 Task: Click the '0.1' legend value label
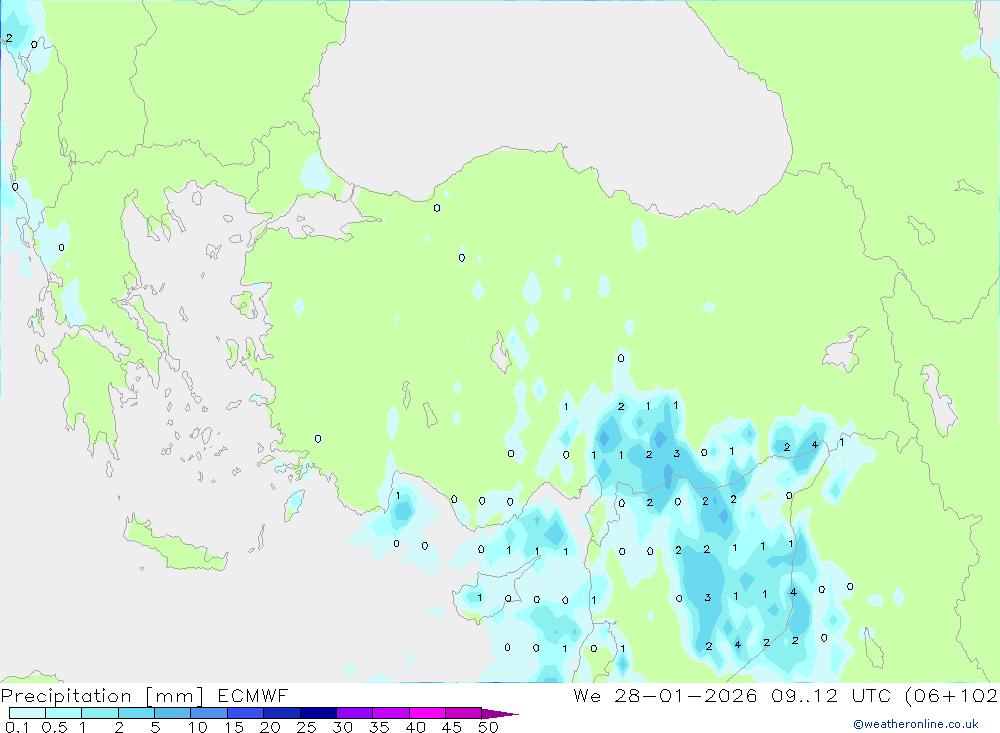17,727
